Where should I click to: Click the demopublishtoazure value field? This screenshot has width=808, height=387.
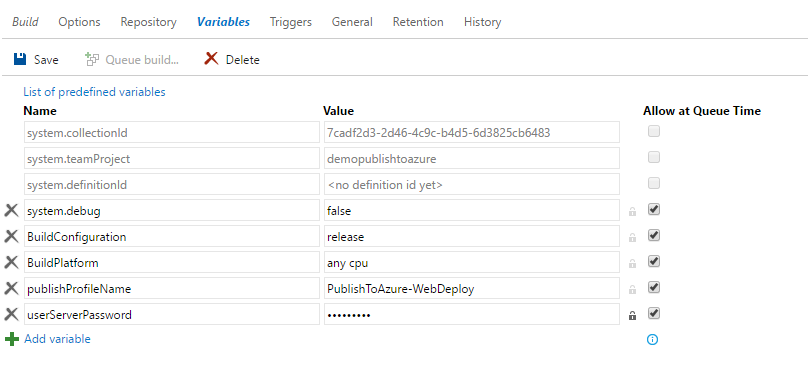coord(472,158)
